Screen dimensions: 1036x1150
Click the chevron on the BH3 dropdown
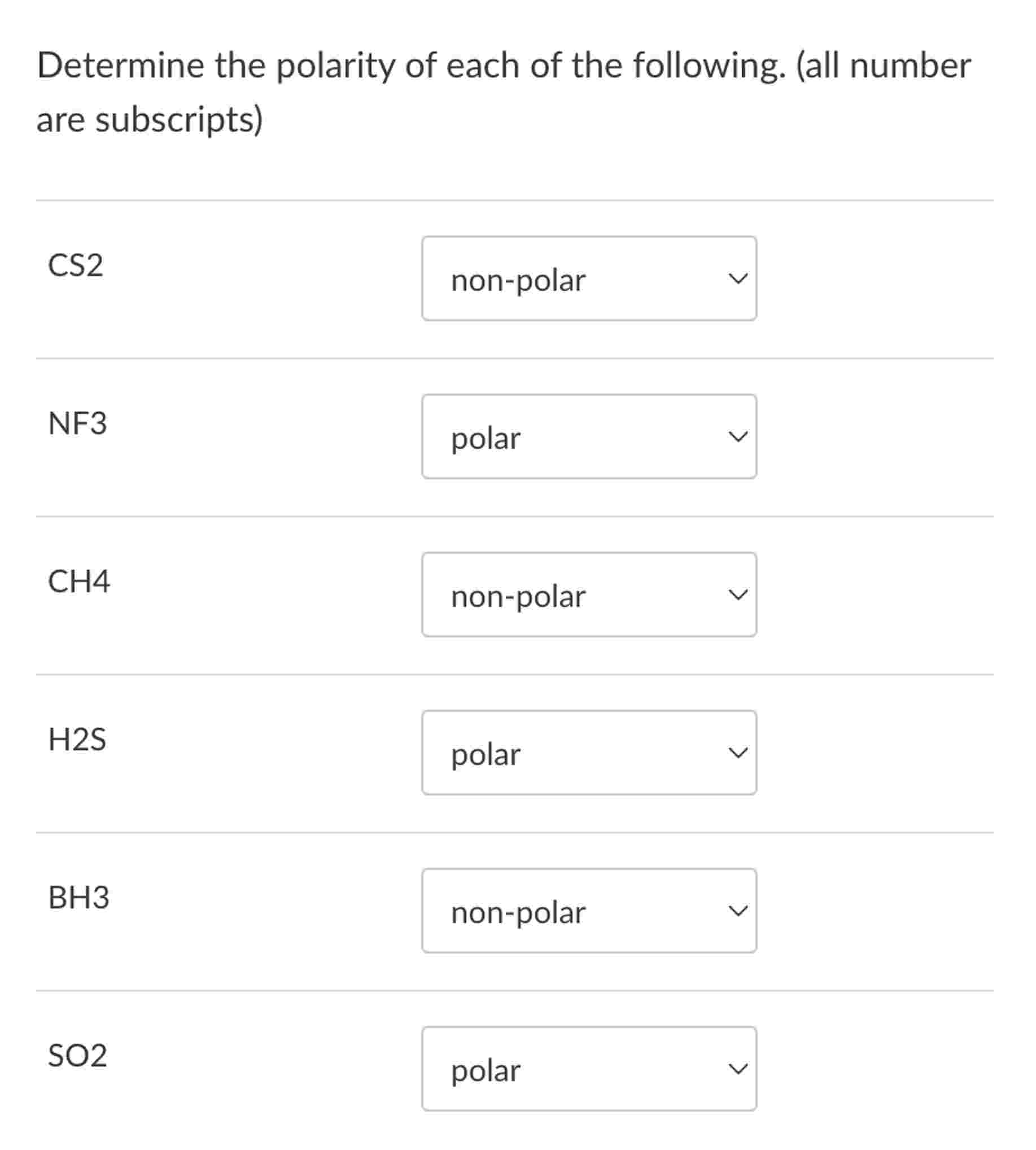click(x=738, y=910)
